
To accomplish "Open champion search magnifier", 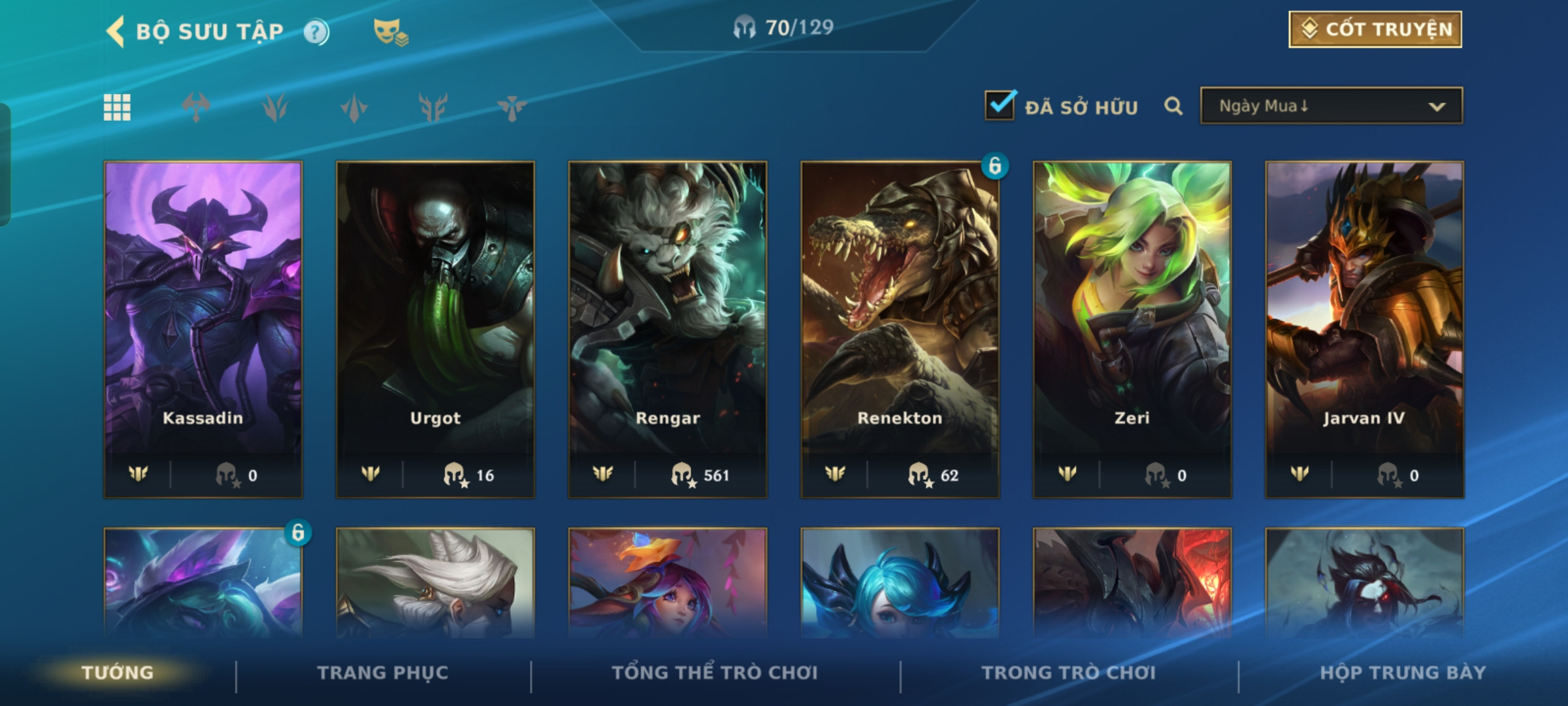I will click(1173, 106).
